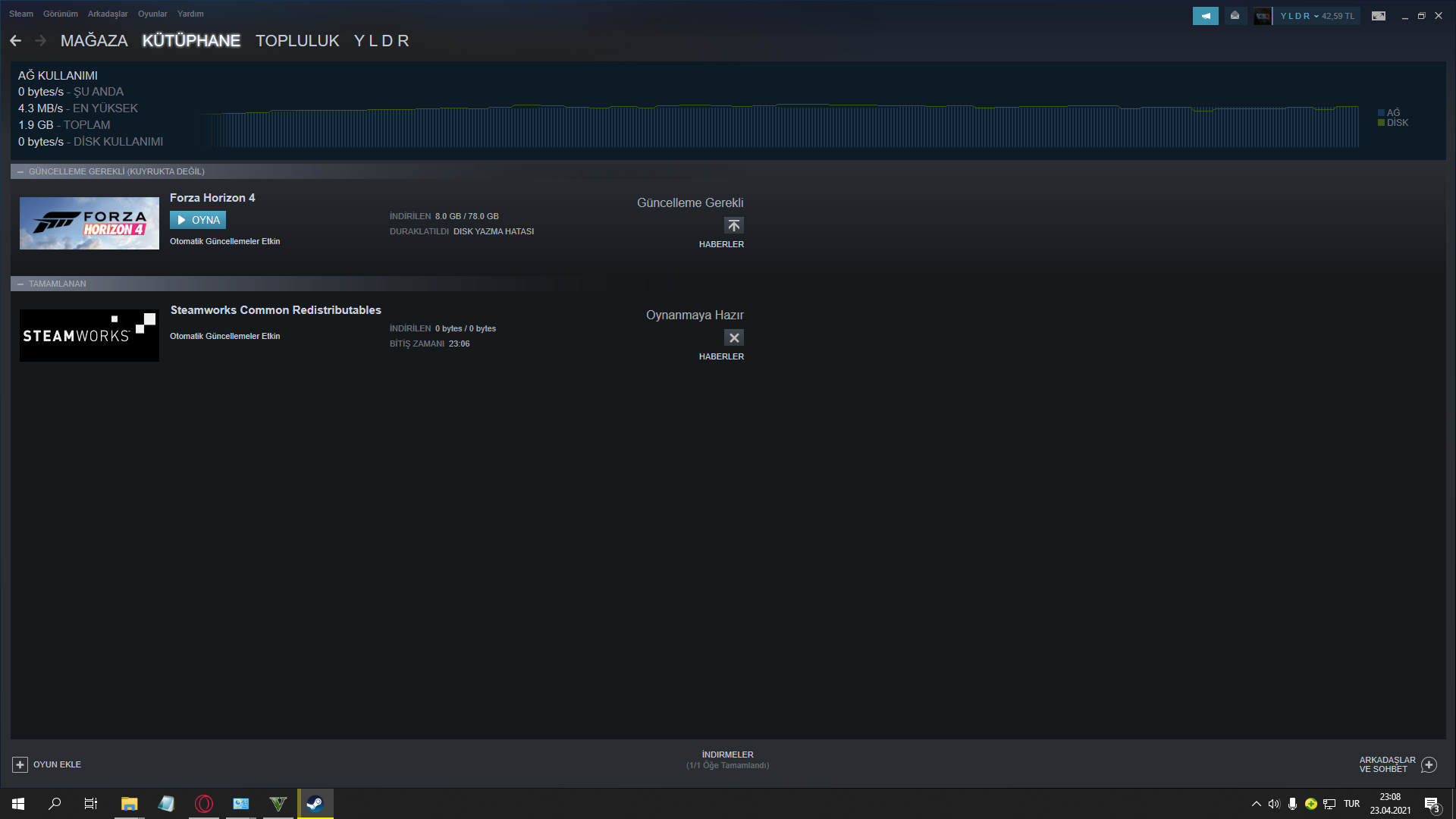1456x819 pixels.
Task: Open Big Picture mode icon
Action: (1379, 16)
